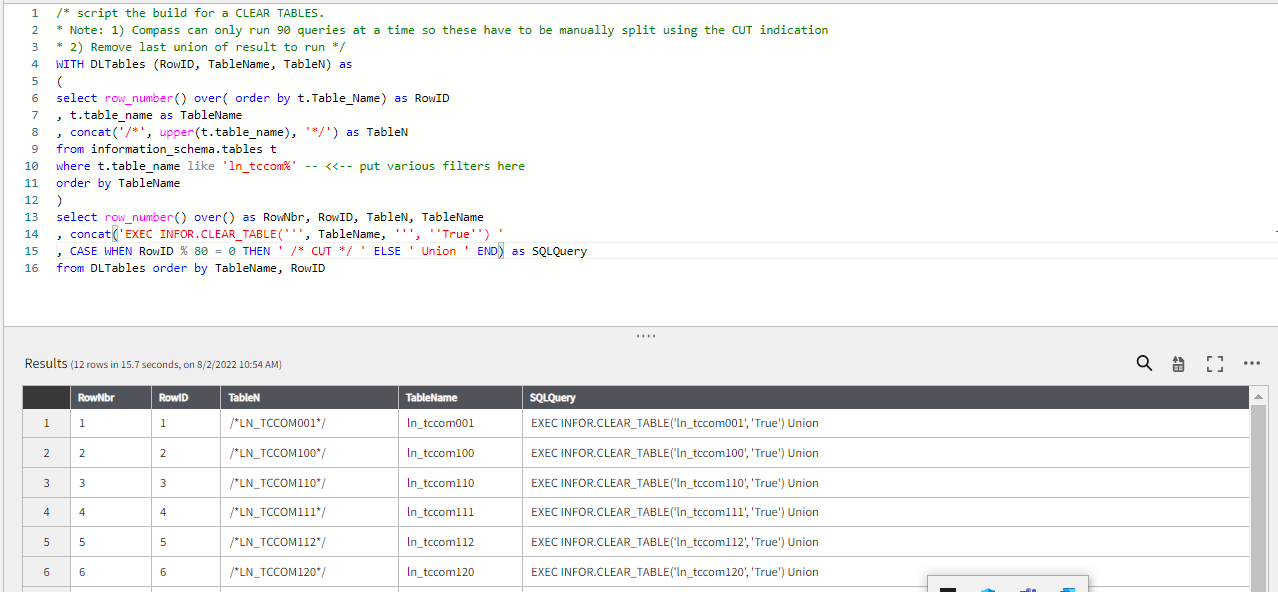
Task: Select results row header number 4
Action: (46, 512)
